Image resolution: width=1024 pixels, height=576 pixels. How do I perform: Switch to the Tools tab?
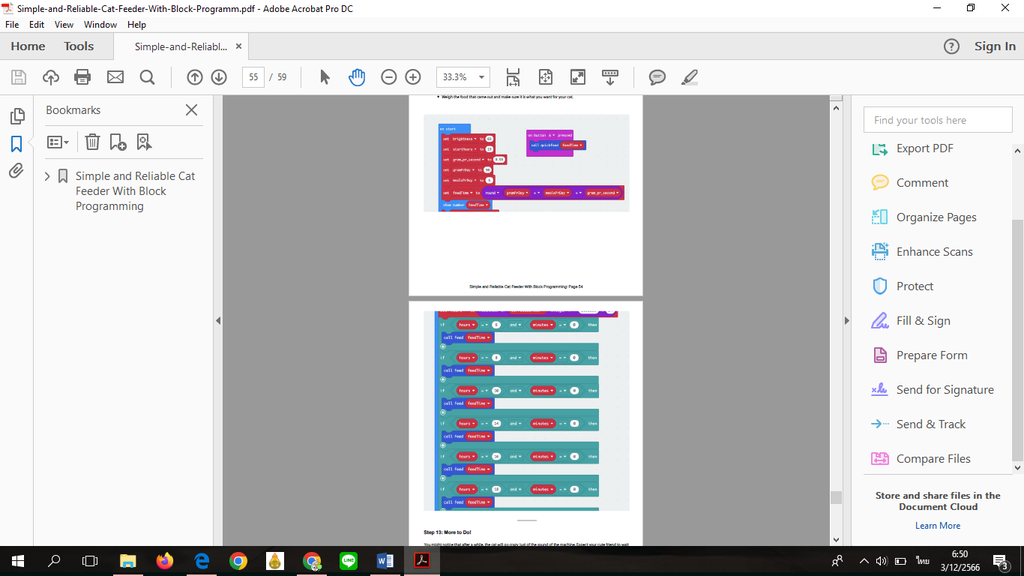tap(78, 46)
